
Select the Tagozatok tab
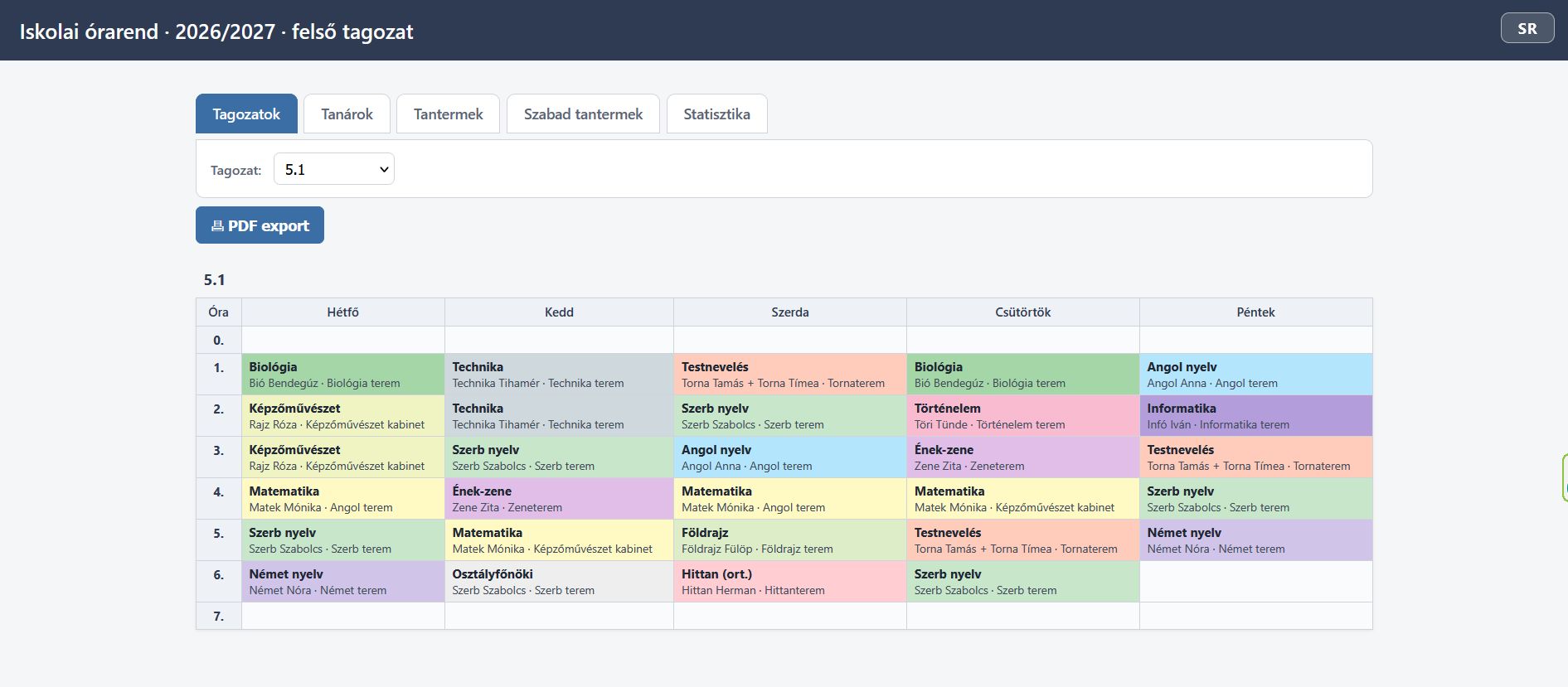point(246,114)
